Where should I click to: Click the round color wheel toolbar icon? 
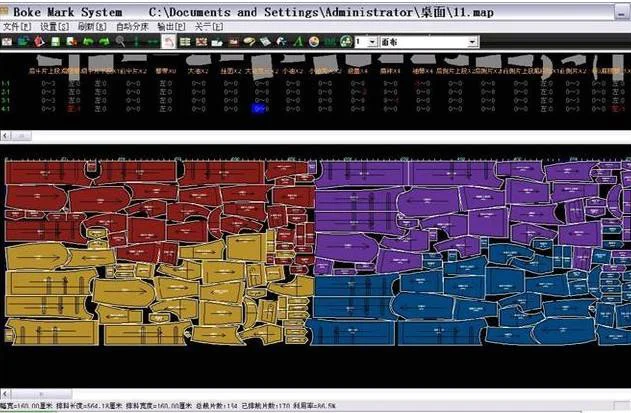[314, 42]
